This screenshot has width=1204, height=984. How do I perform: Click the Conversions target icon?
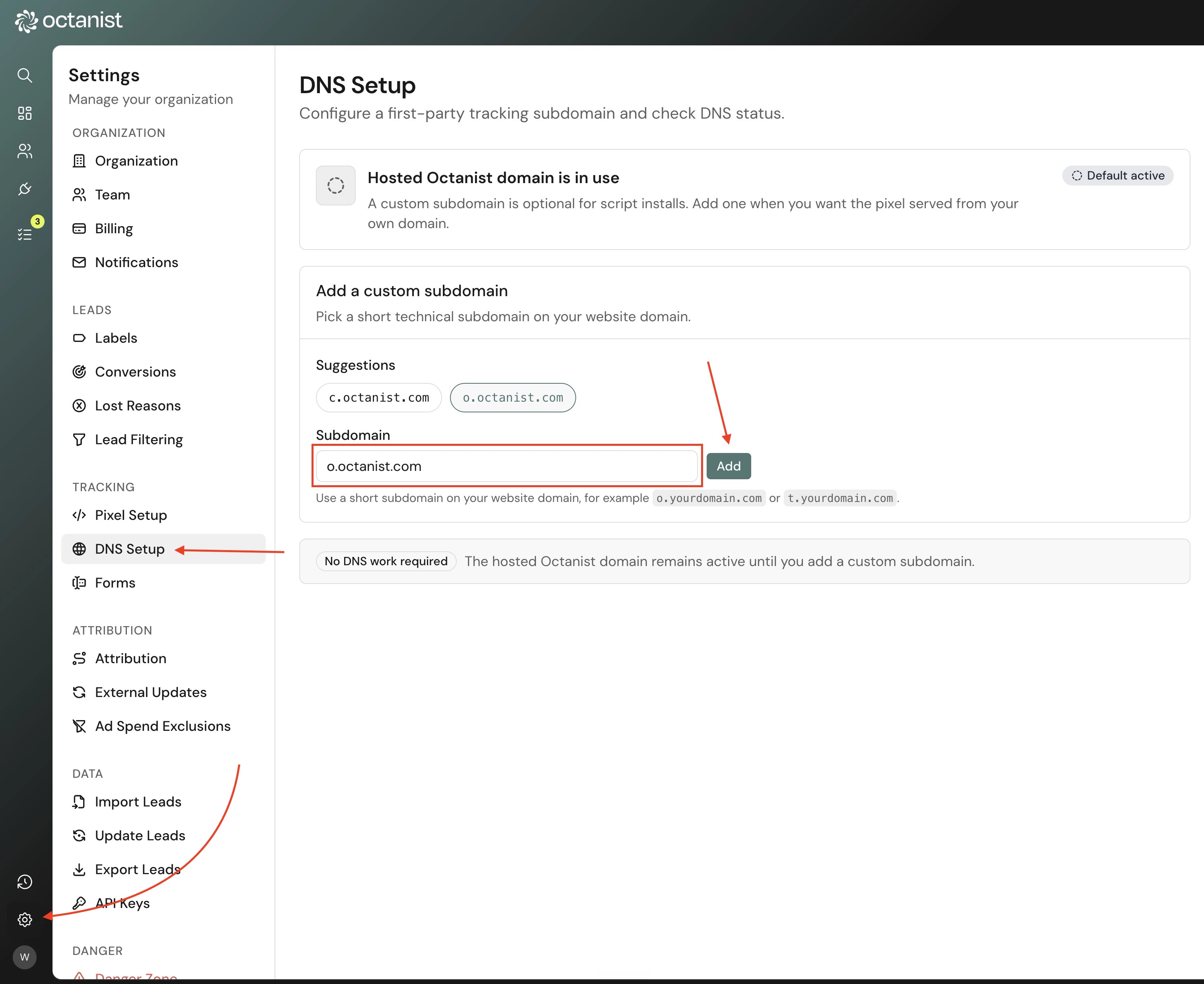click(x=79, y=372)
